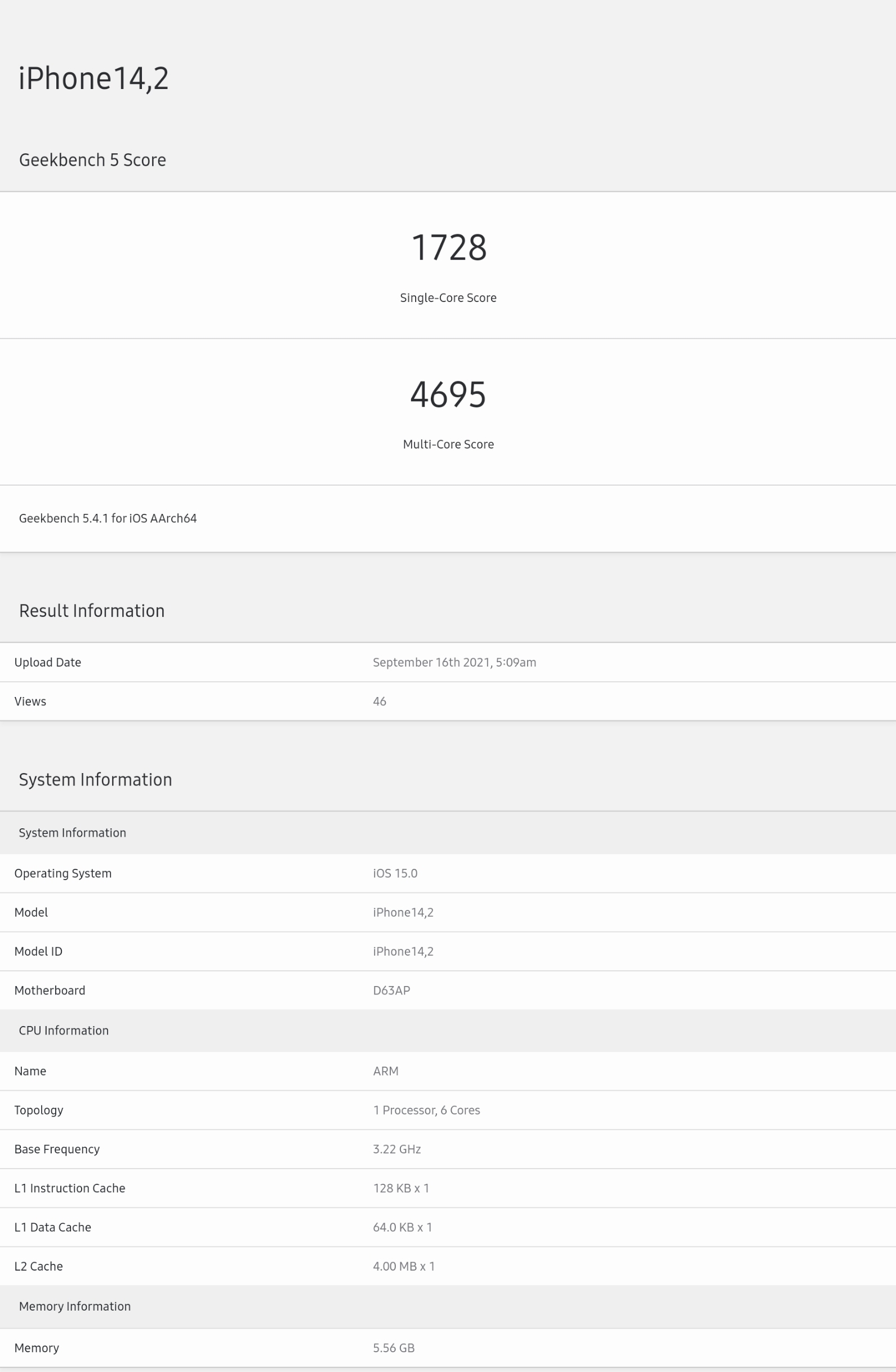The height and width of the screenshot is (1372, 896).
Task: Click the Multi-Core Score label
Action: 448,444
